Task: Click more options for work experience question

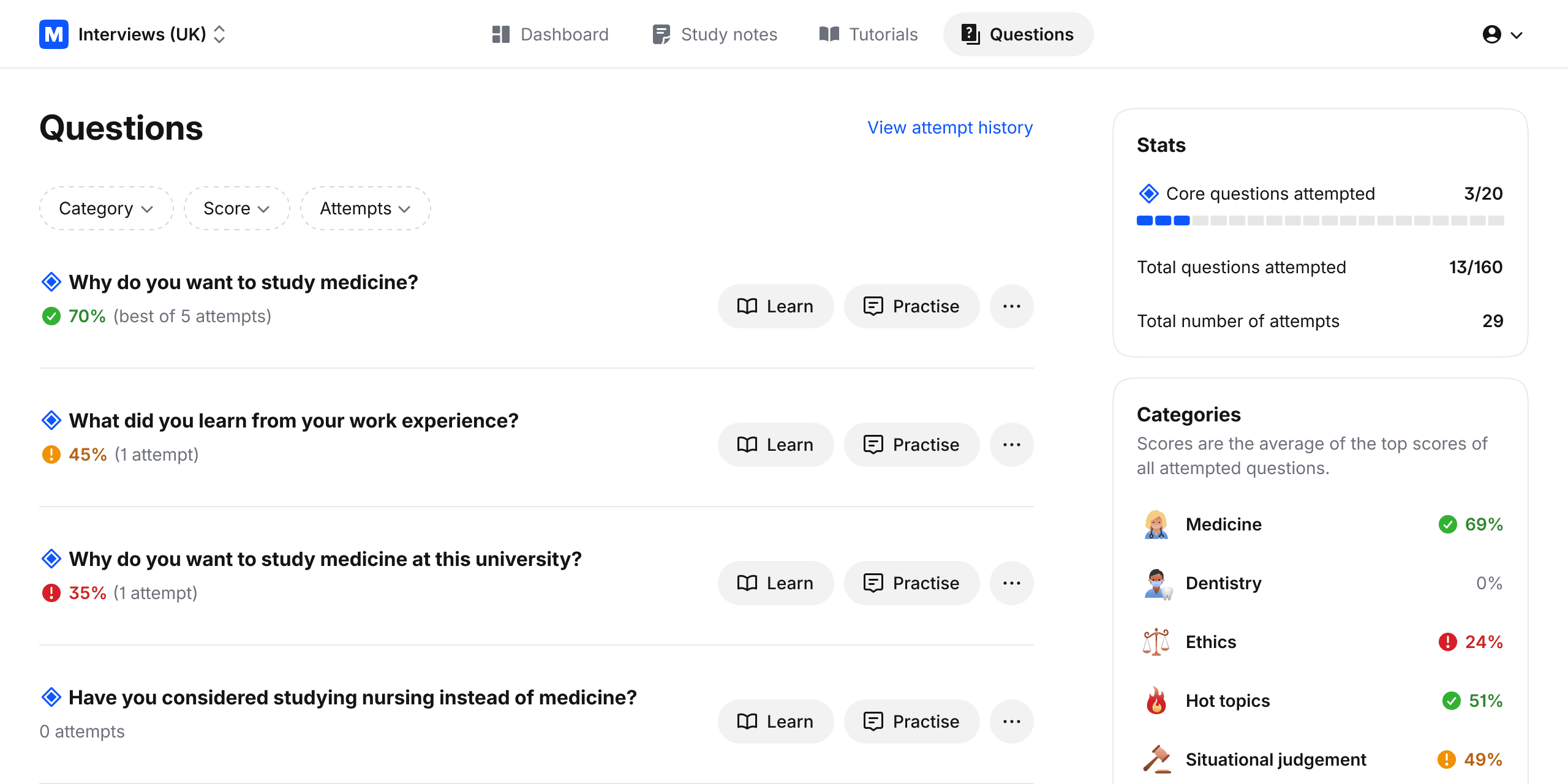Action: [x=1011, y=445]
